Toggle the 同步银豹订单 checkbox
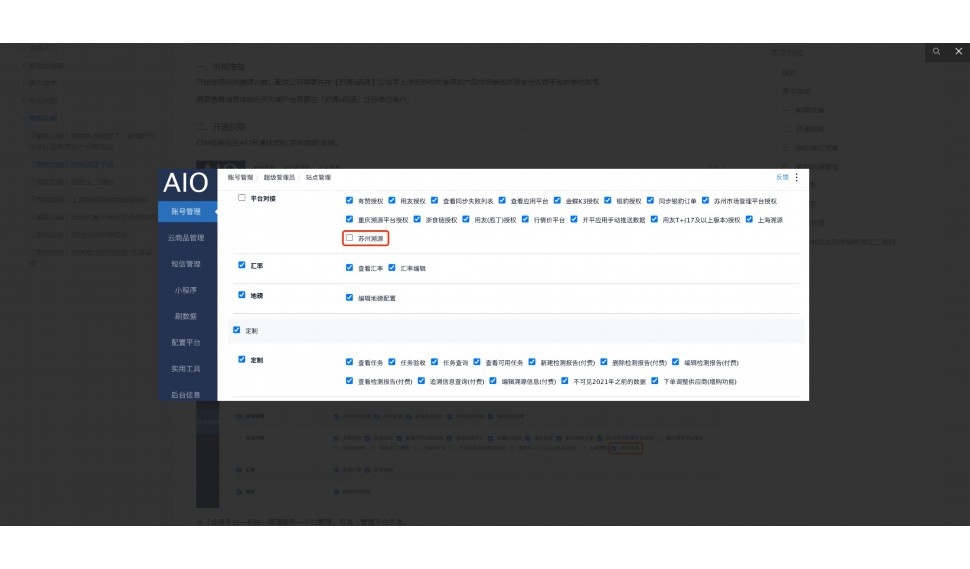 pos(650,200)
